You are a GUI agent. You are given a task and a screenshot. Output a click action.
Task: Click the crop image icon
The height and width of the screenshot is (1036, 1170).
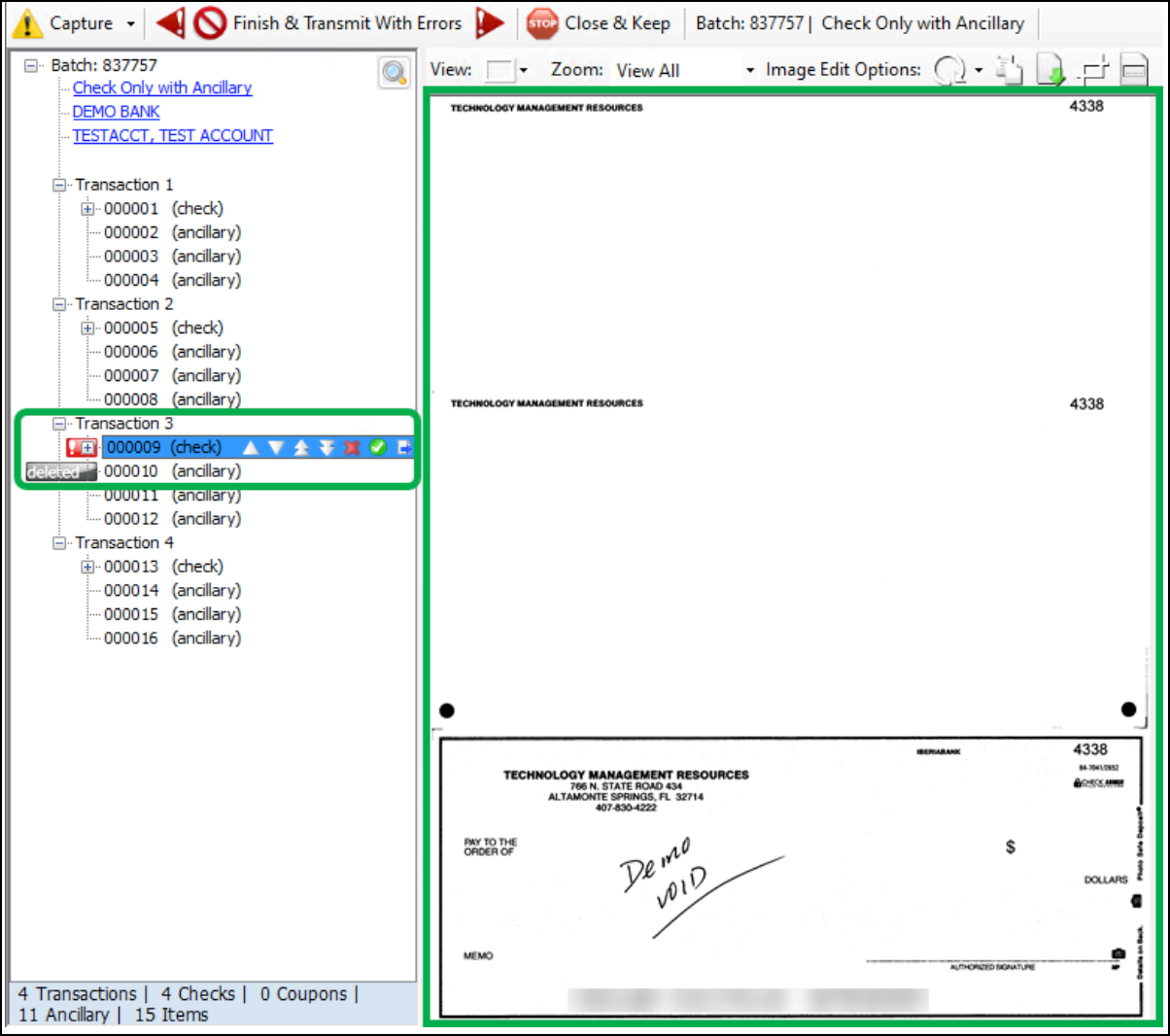click(1094, 70)
